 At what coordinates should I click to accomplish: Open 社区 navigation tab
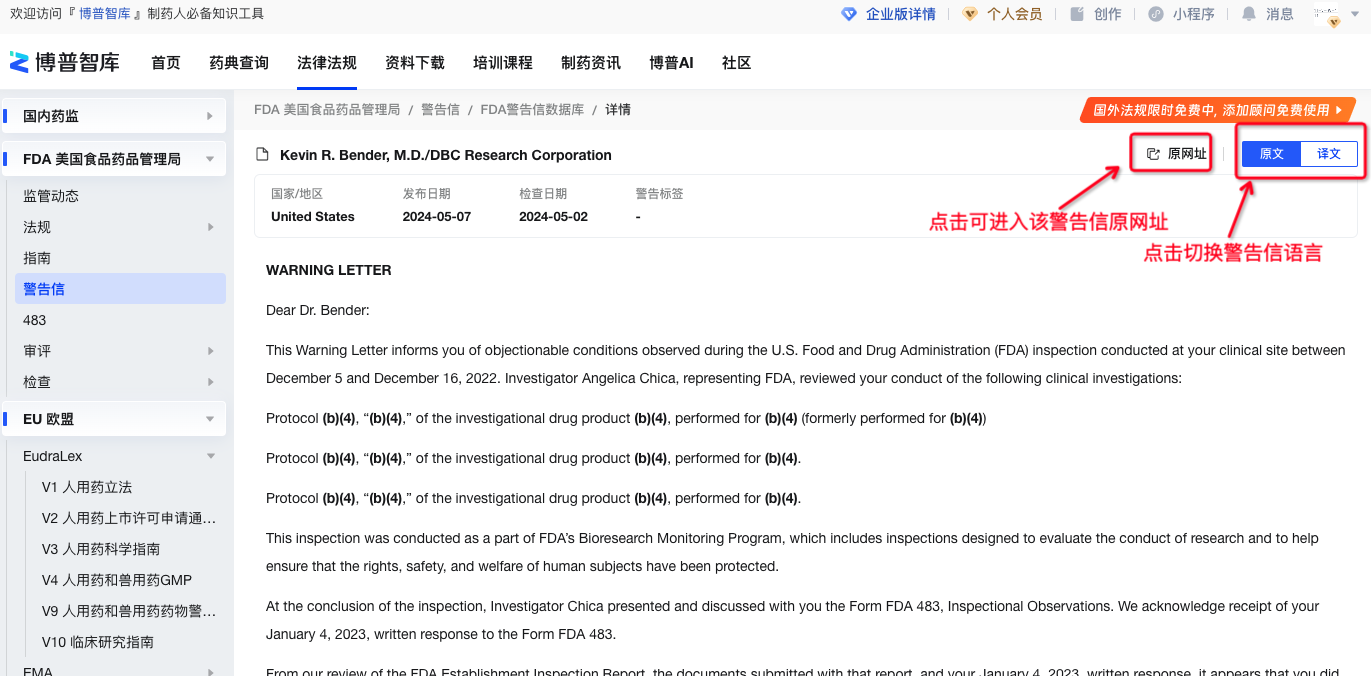point(737,62)
